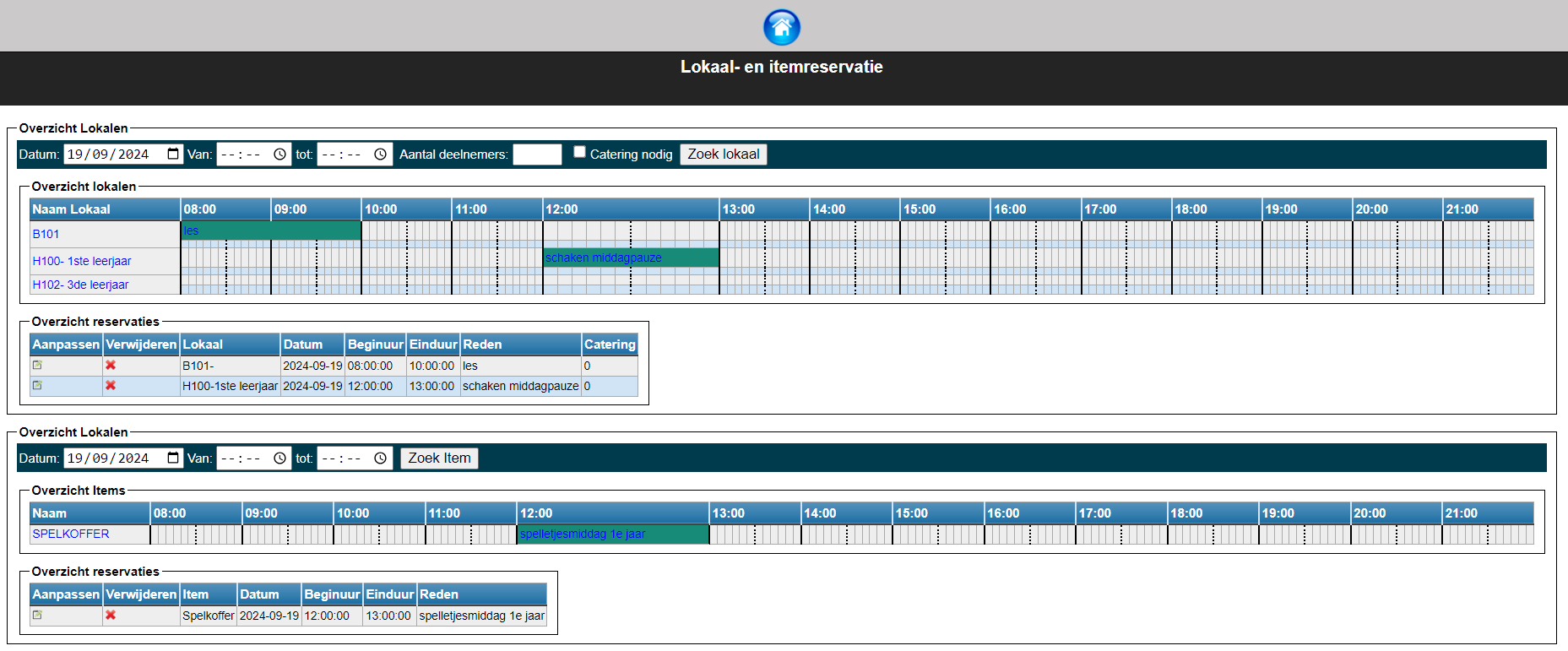Click the 'spelletjesmiddag 1e jaar' table cell
1568x651 pixels.
click(481, 616)
